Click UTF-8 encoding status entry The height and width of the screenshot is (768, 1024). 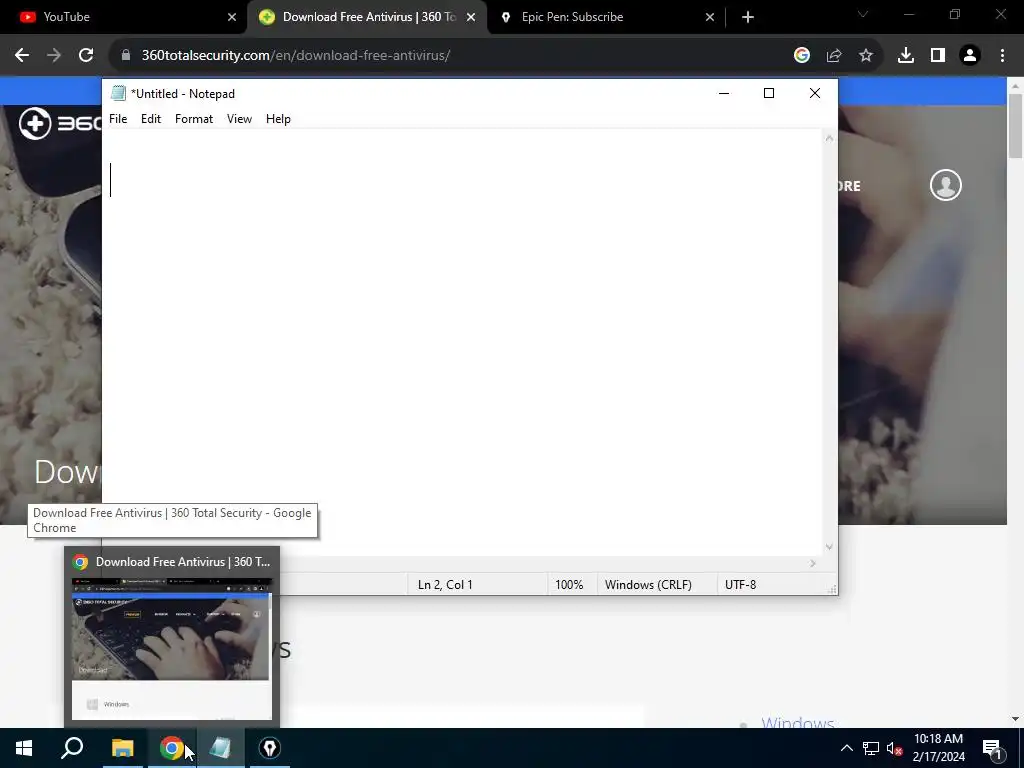(x=741, y=584)
